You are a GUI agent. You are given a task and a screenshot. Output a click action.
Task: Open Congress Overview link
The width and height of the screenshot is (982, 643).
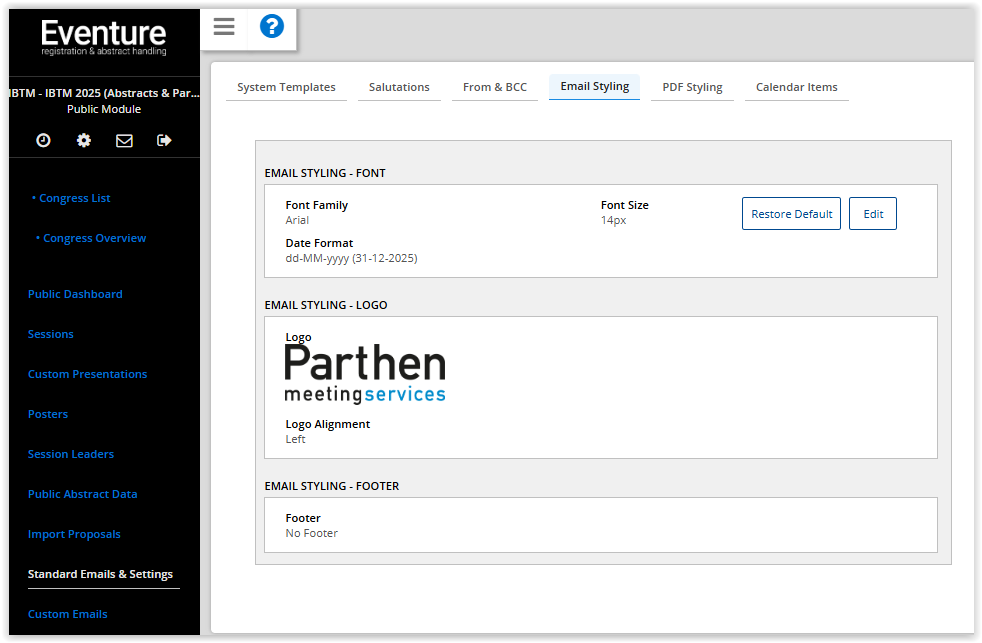click(95, 238)
